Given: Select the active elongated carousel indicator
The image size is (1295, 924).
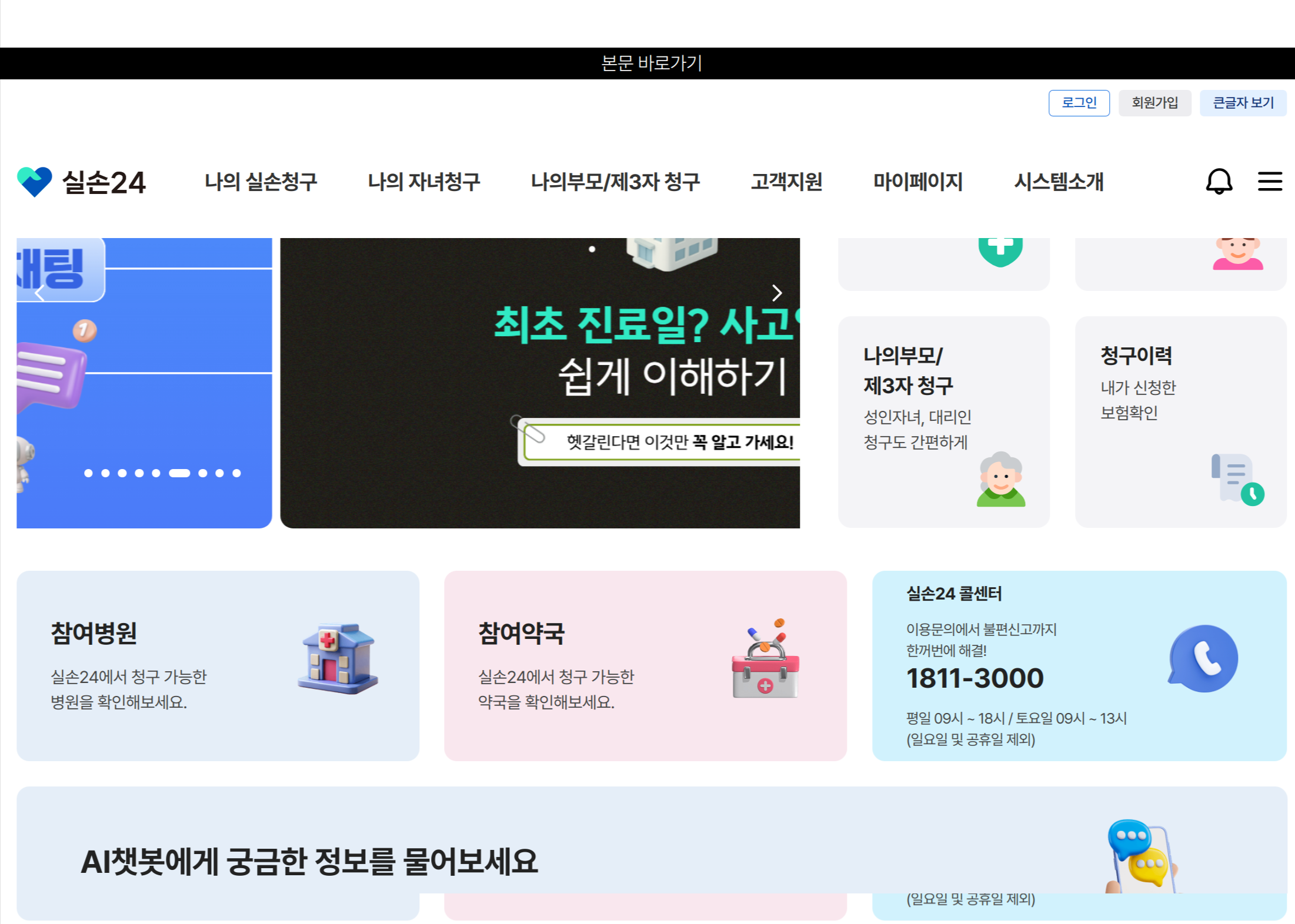Looking at the screenshot, I should coord(179,473).
